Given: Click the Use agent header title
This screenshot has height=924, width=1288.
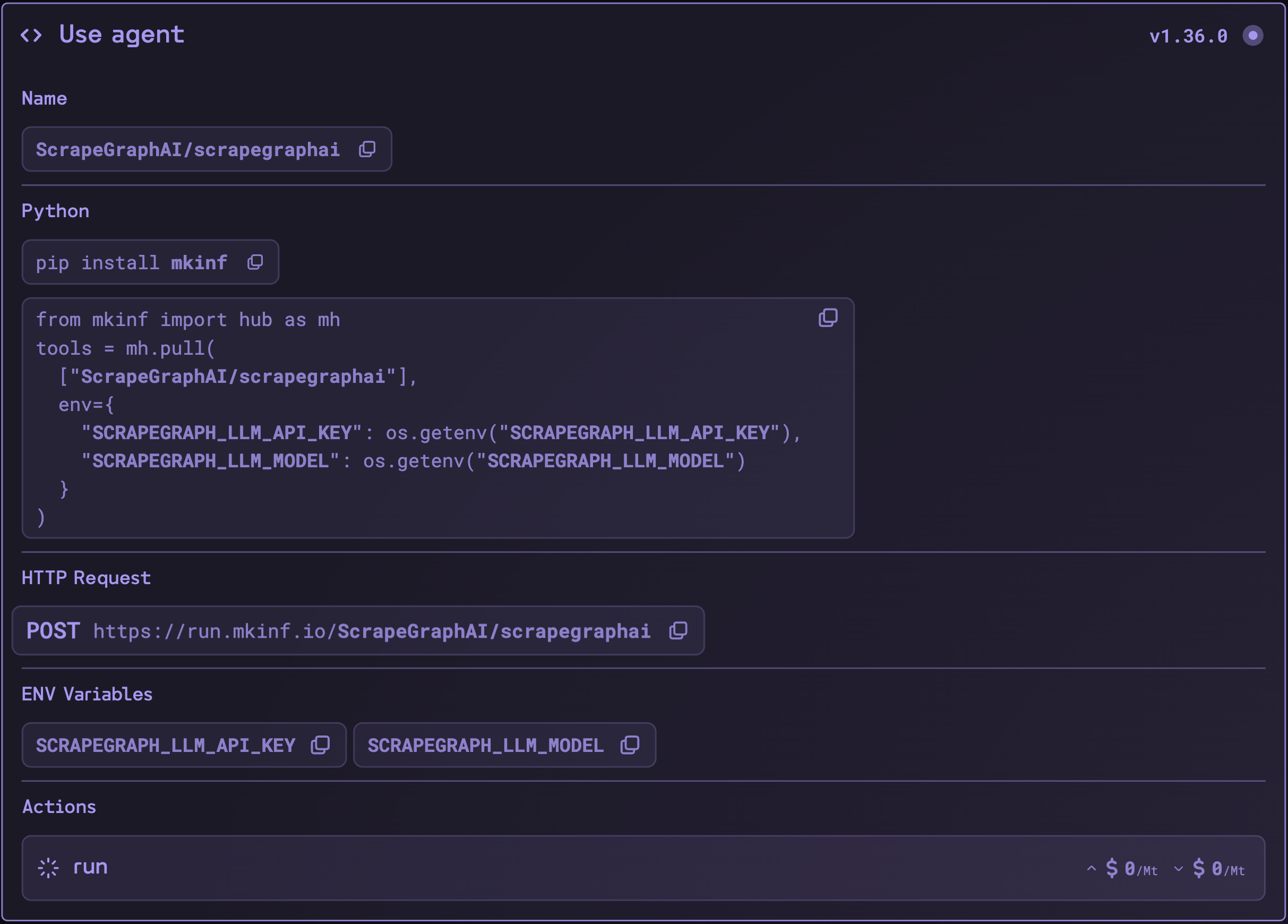Looking at the screenshot, I should point(122,34).
